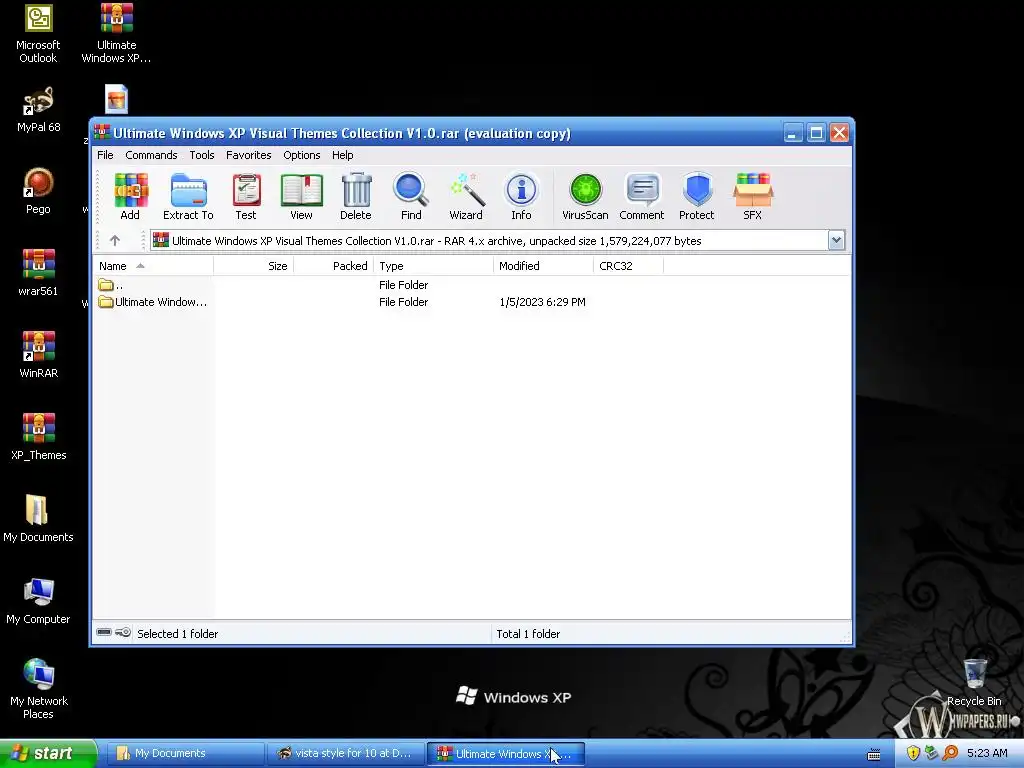Select the XP_Themes desktop archive
This screenshot has height=768, width=1024.
(x=39, y=437)
